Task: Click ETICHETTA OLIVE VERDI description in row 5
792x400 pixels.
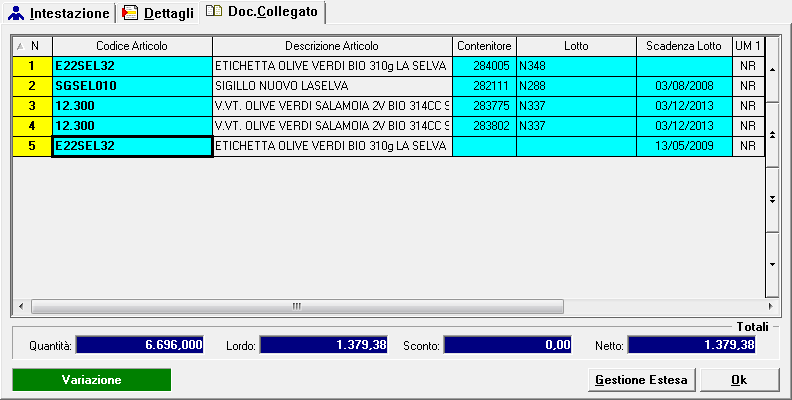Action: pos(332,146)
